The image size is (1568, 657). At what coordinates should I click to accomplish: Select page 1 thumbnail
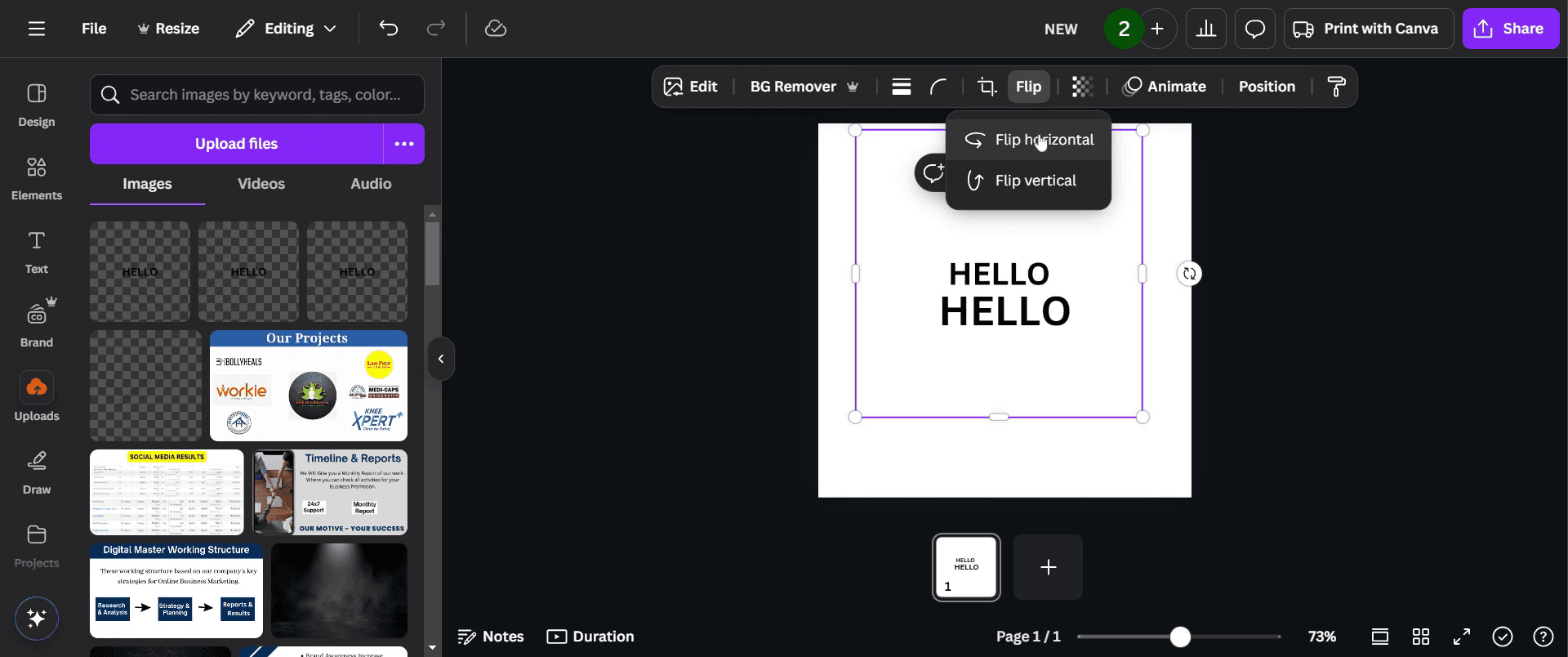click(x=967, y=568)
